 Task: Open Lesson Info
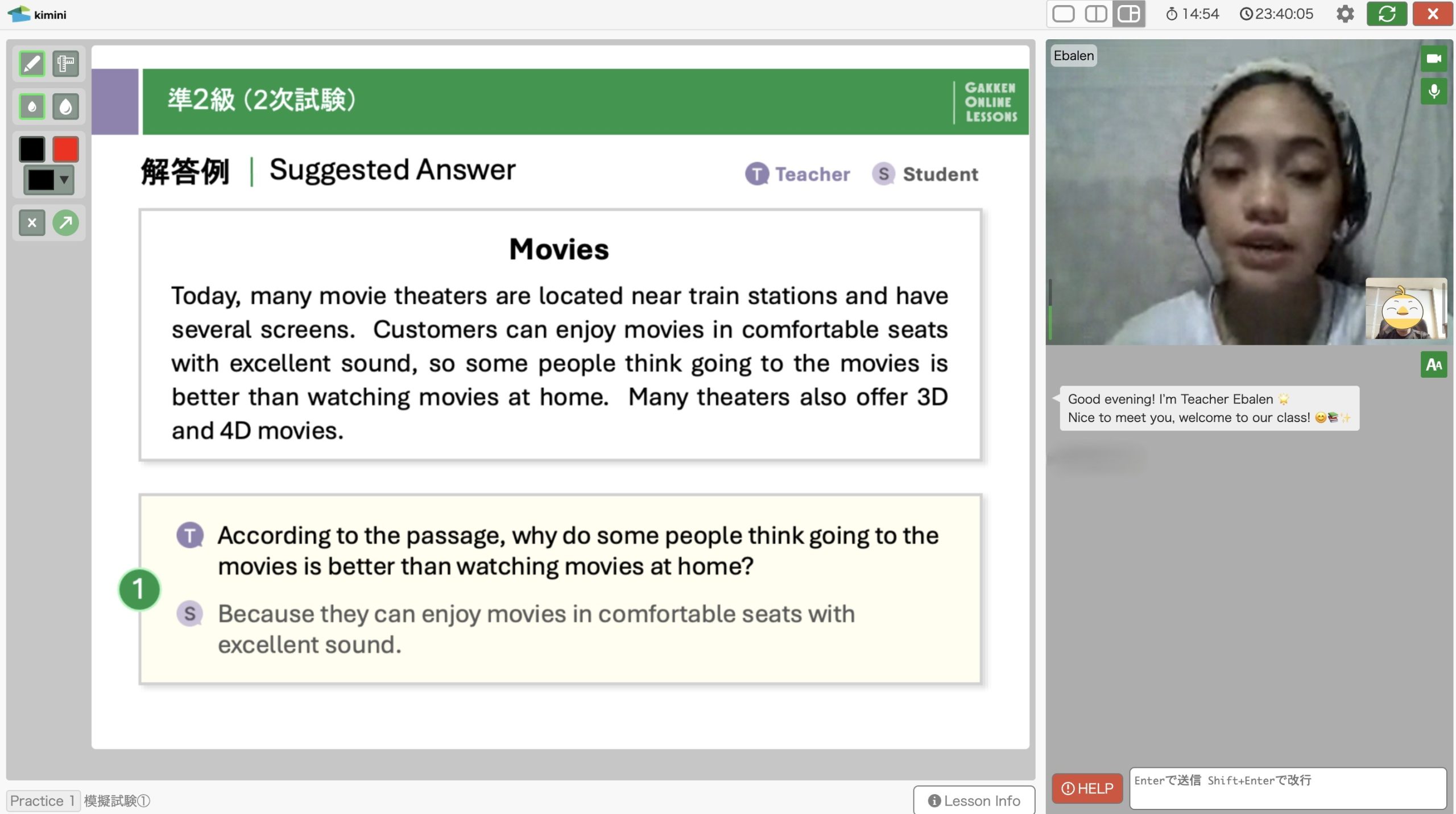pos(974,800)
